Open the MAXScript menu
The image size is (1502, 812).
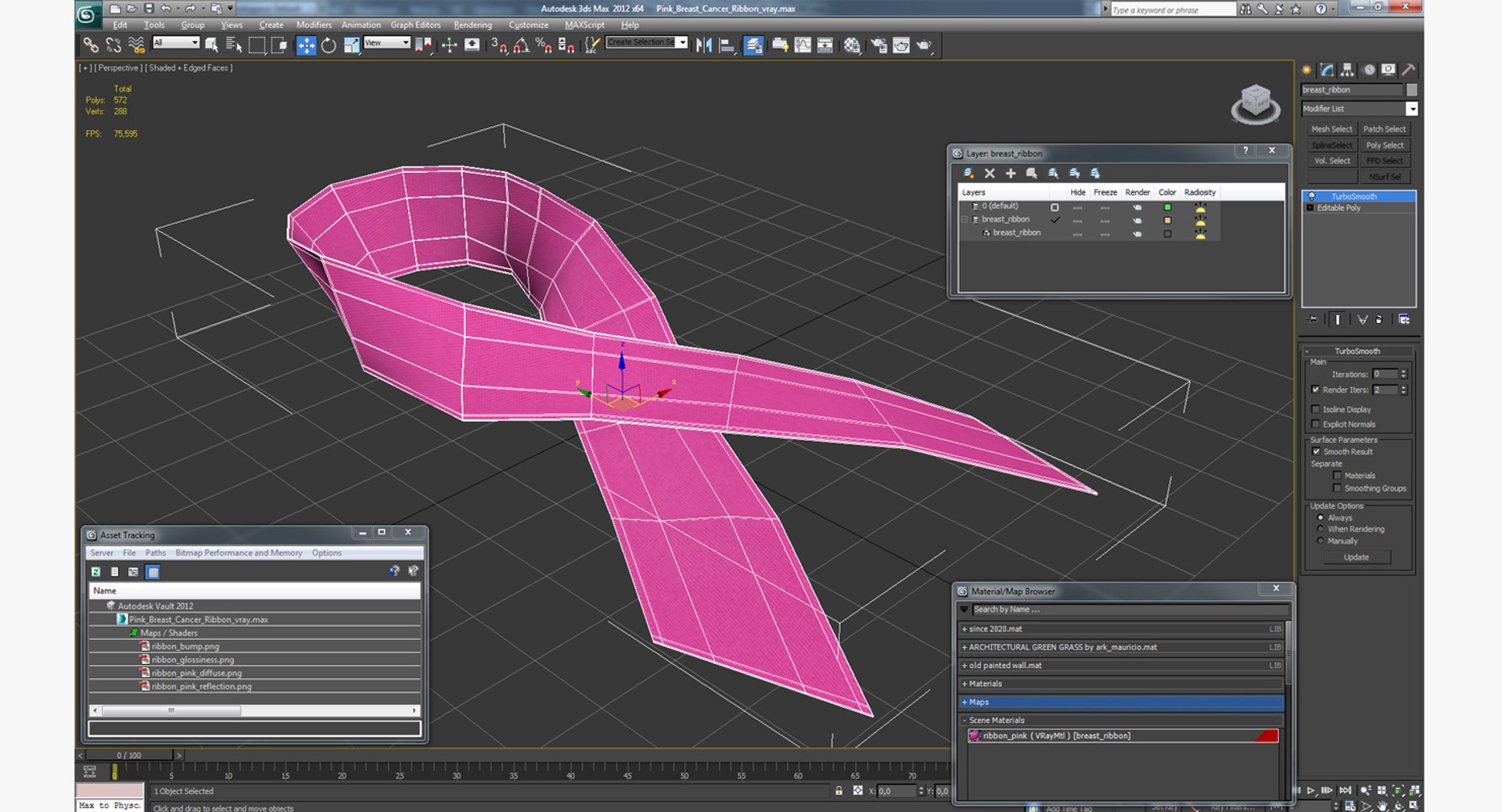584,25
